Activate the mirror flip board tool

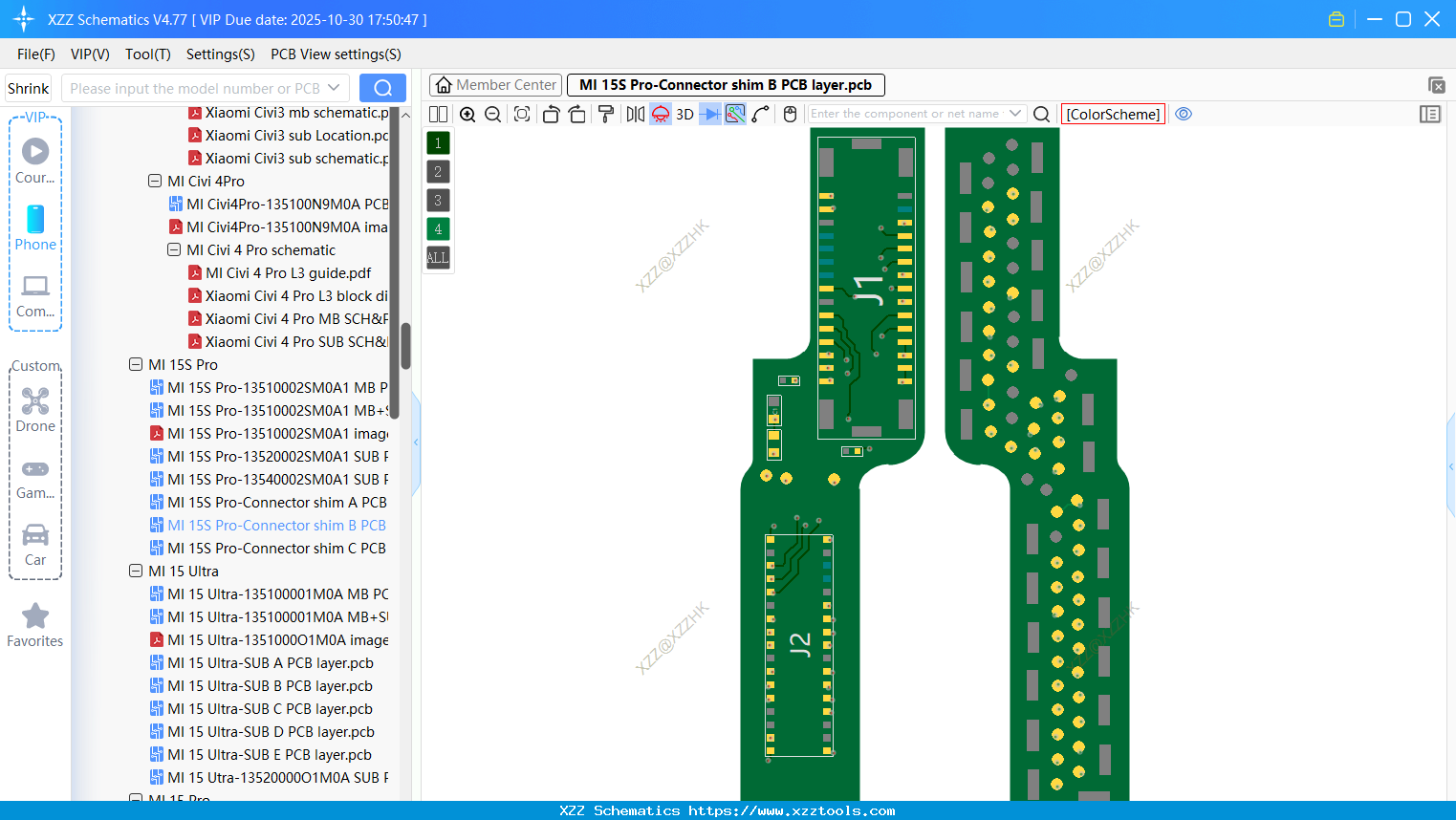point(635,114)
